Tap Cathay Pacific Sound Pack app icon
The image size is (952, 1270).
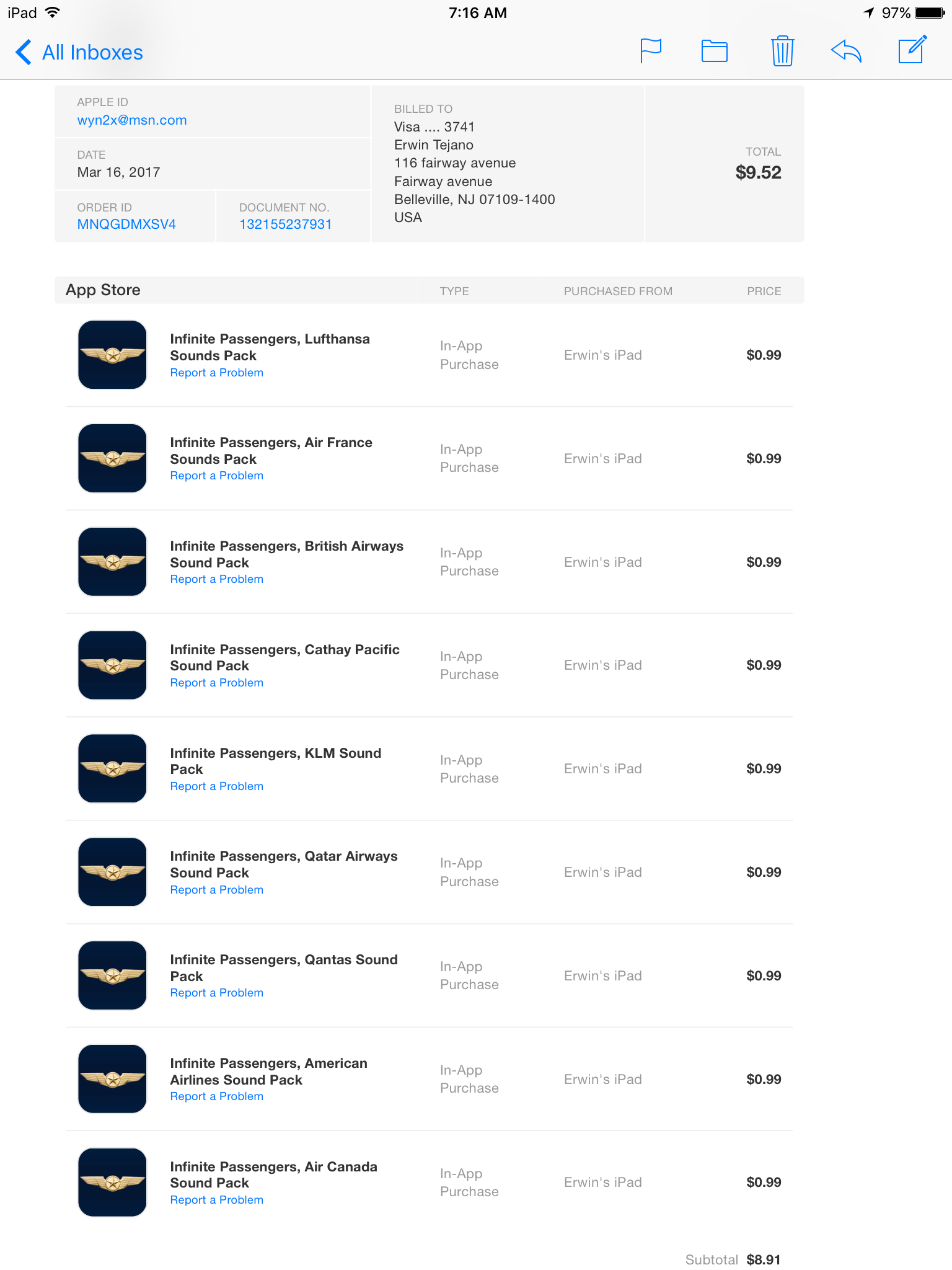pos(112,665)
